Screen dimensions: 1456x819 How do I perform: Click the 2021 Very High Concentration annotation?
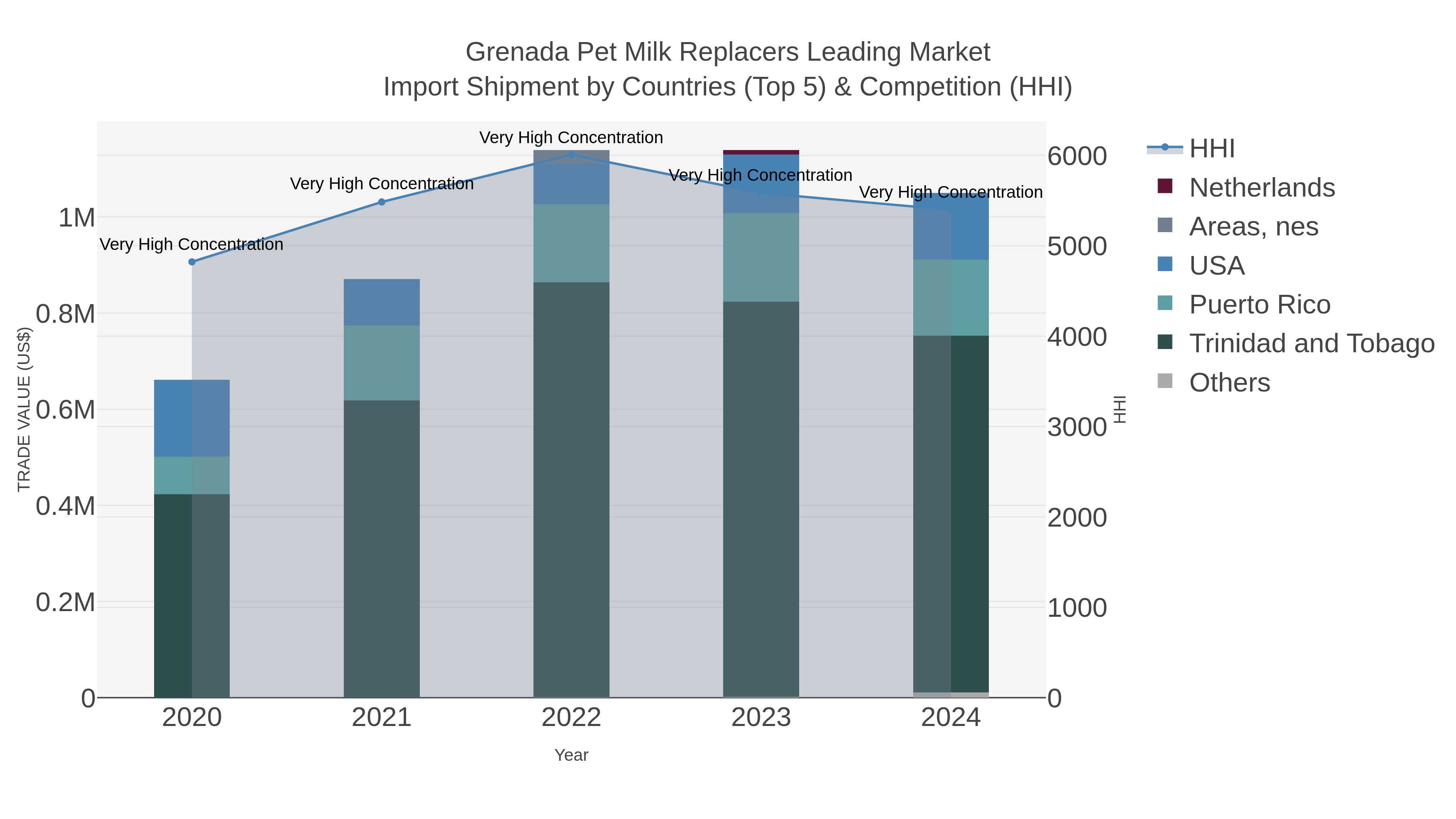click(382, 184)
